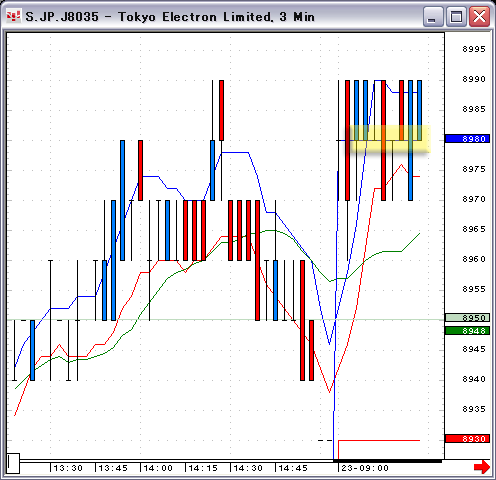Click the yellow highlighted zone near 8980
Viewport: 496px width, 480px height.
coord(389,139)
